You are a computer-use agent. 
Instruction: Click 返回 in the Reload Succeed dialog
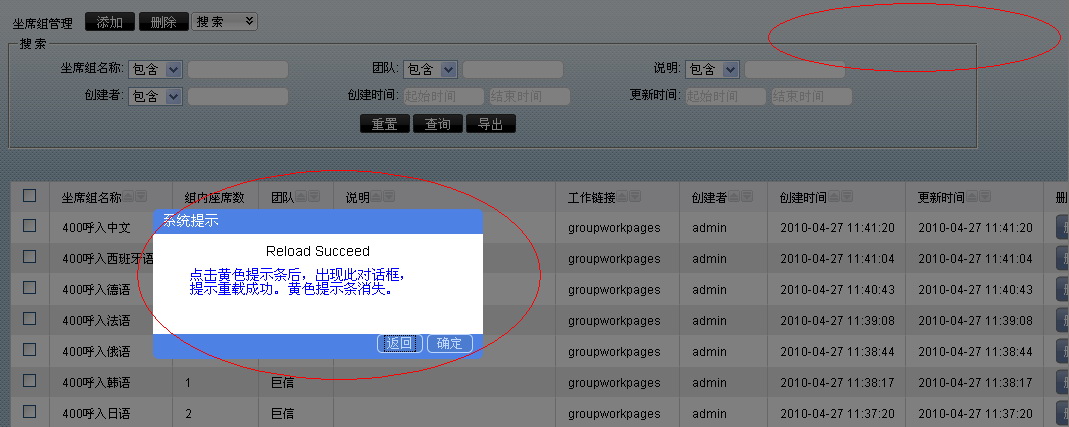pyautogui.click(x=400, y=343)
